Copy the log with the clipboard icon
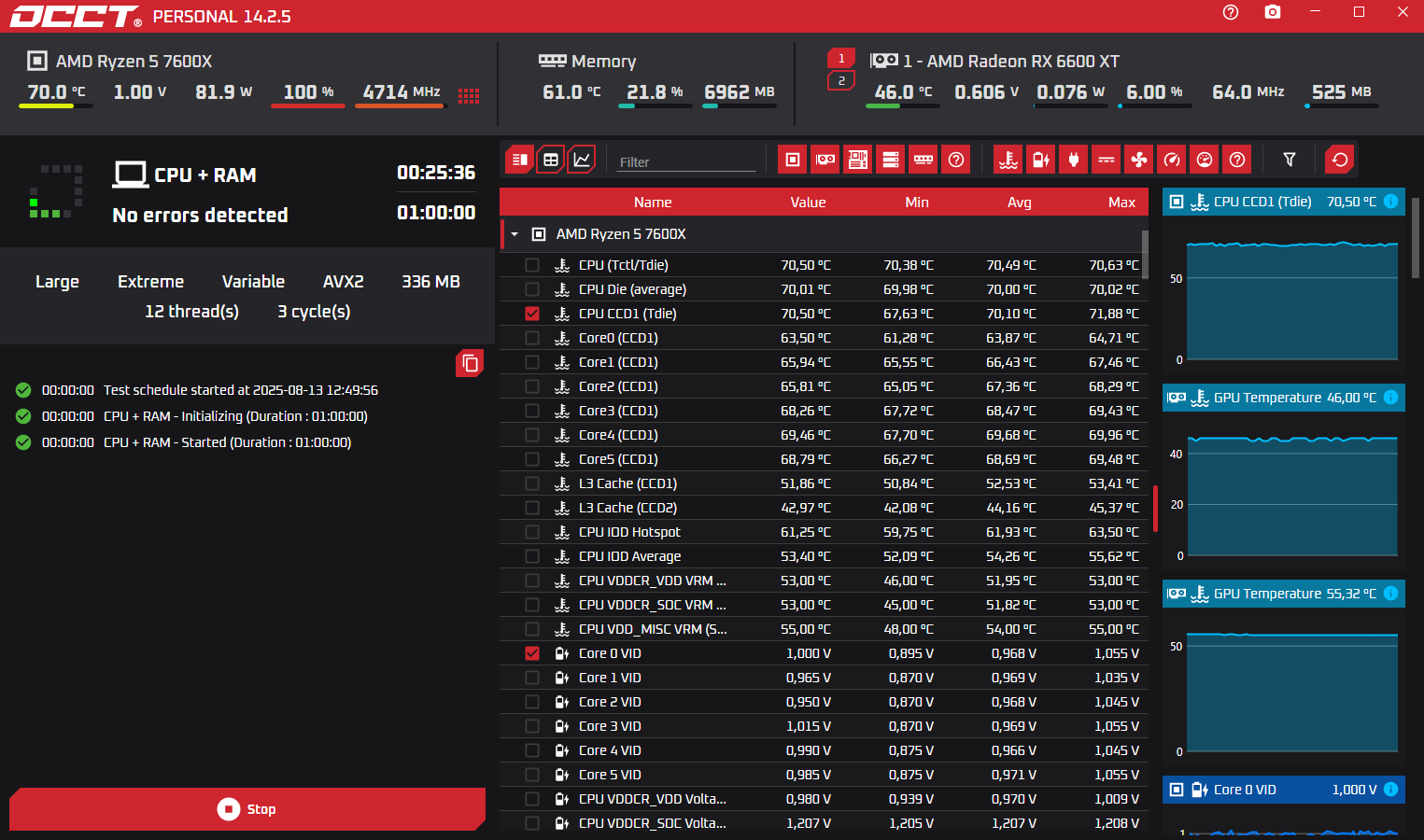The height and width of the screenshot is (840, 1424). 470,363
